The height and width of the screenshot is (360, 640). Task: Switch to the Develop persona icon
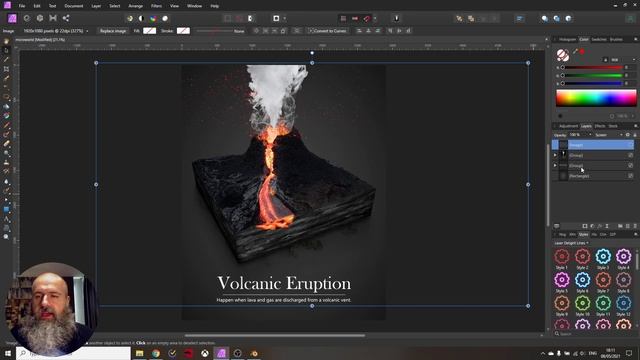point(40,18)
